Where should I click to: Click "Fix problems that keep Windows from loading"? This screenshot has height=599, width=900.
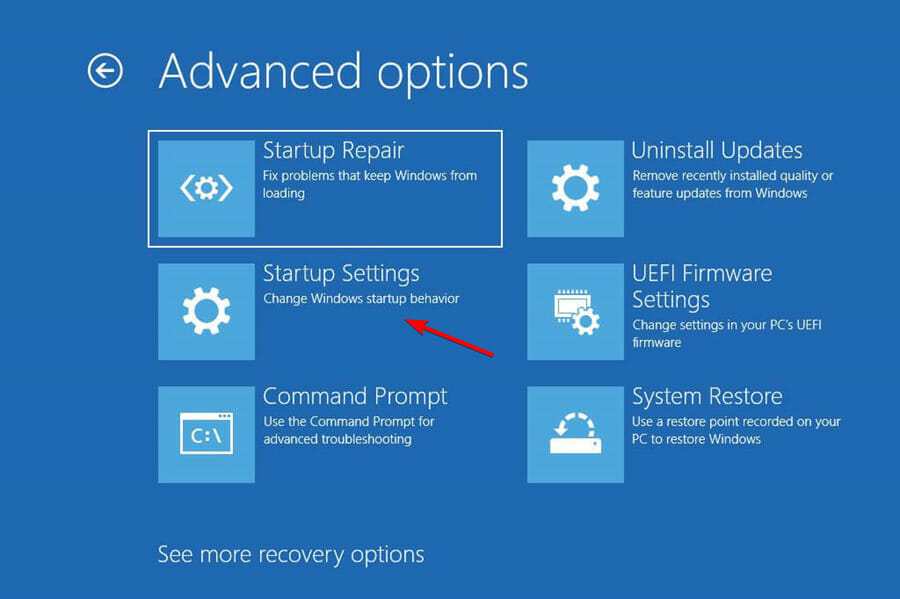click(370, 184)
